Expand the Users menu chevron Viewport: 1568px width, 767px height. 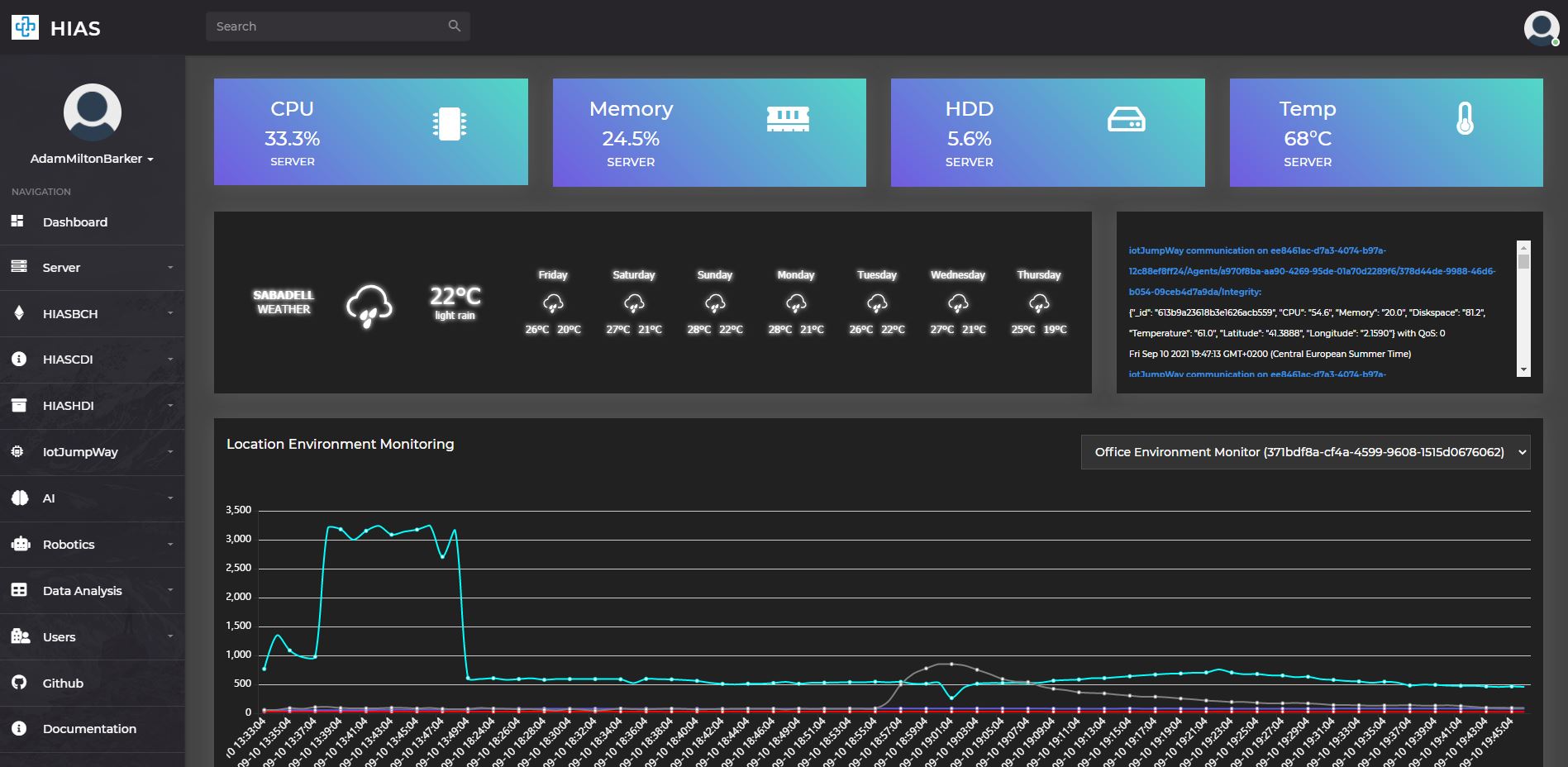pyautogui.click(x=170, y=636)
